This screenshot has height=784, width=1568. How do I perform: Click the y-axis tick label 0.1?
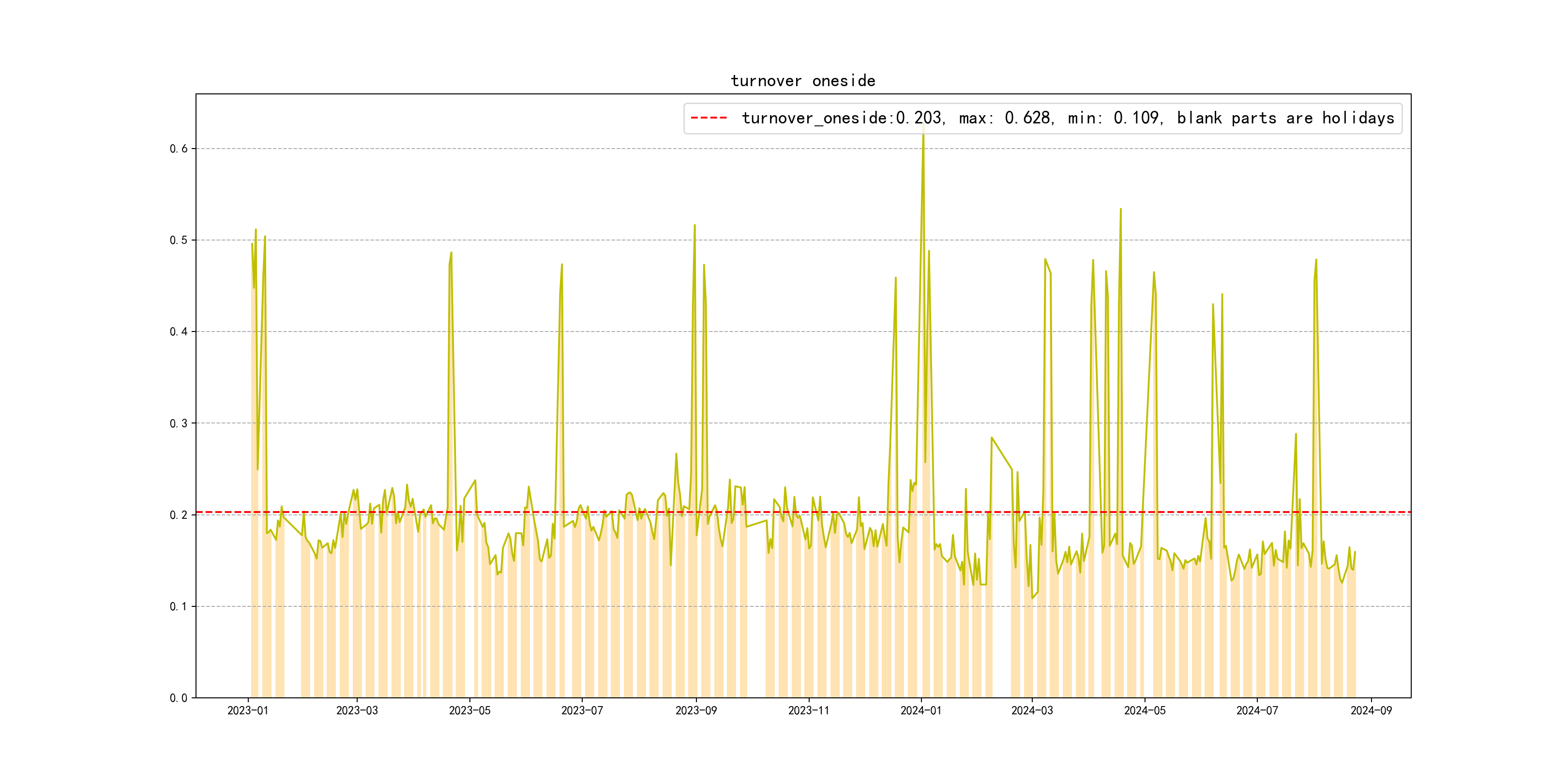tap(179, 607)
